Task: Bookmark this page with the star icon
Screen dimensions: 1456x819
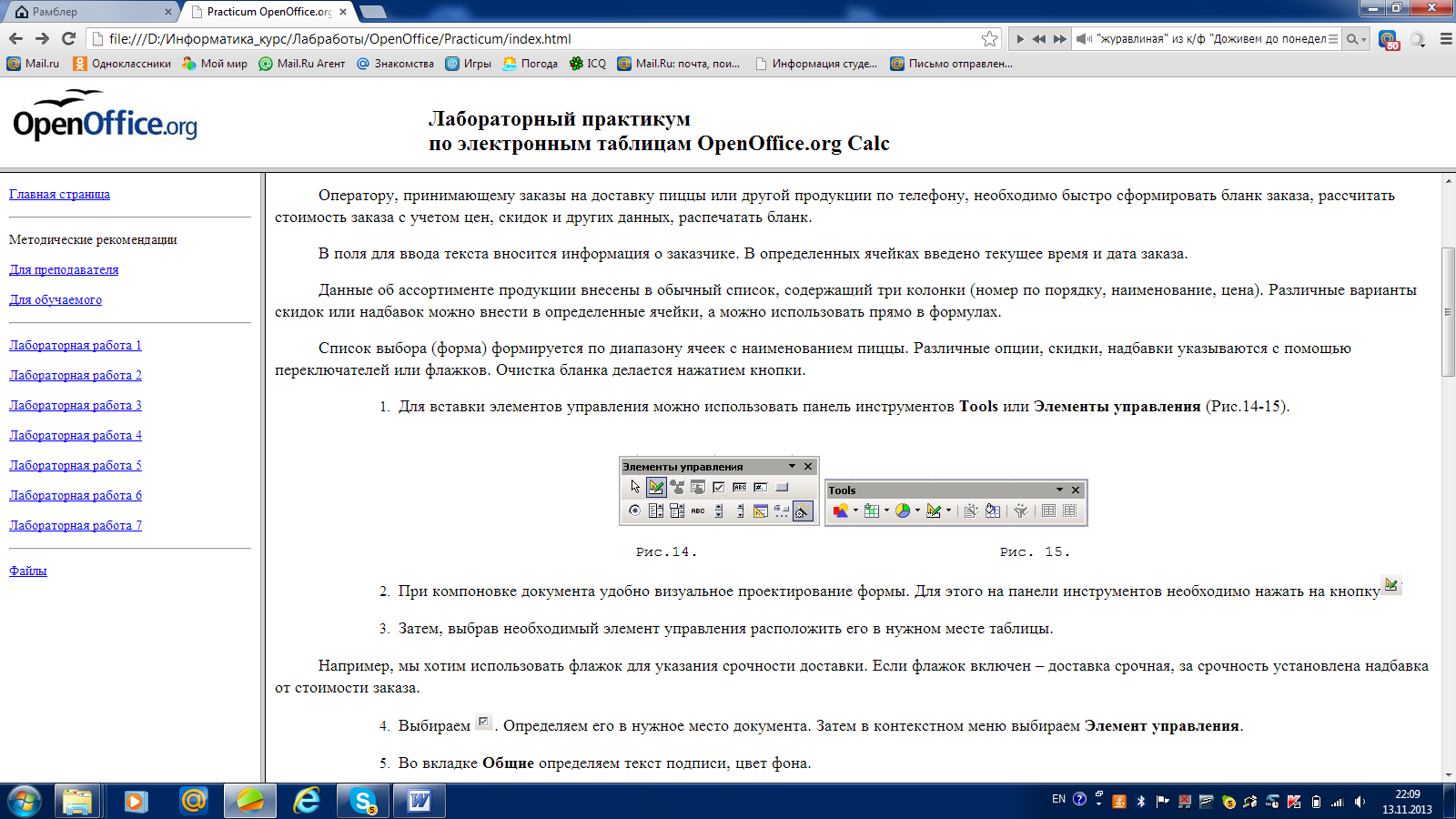Action: pos(989,38)
